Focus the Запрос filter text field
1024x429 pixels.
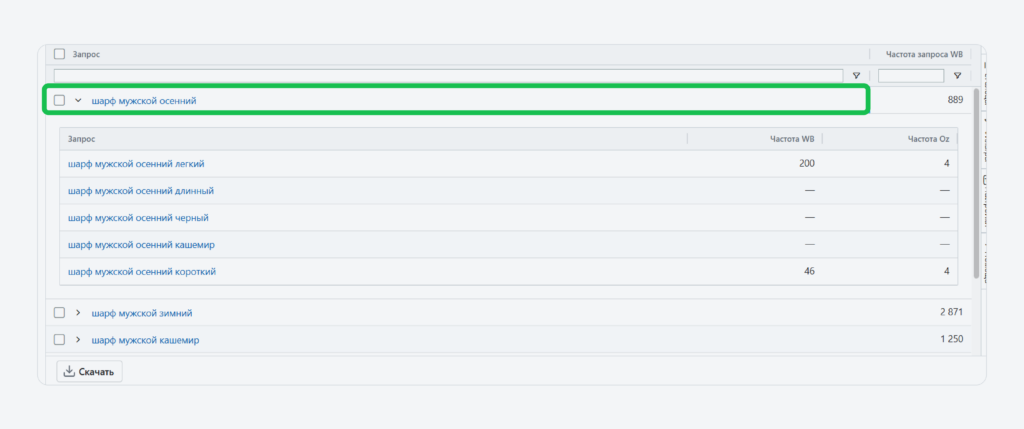coord(448,75)
